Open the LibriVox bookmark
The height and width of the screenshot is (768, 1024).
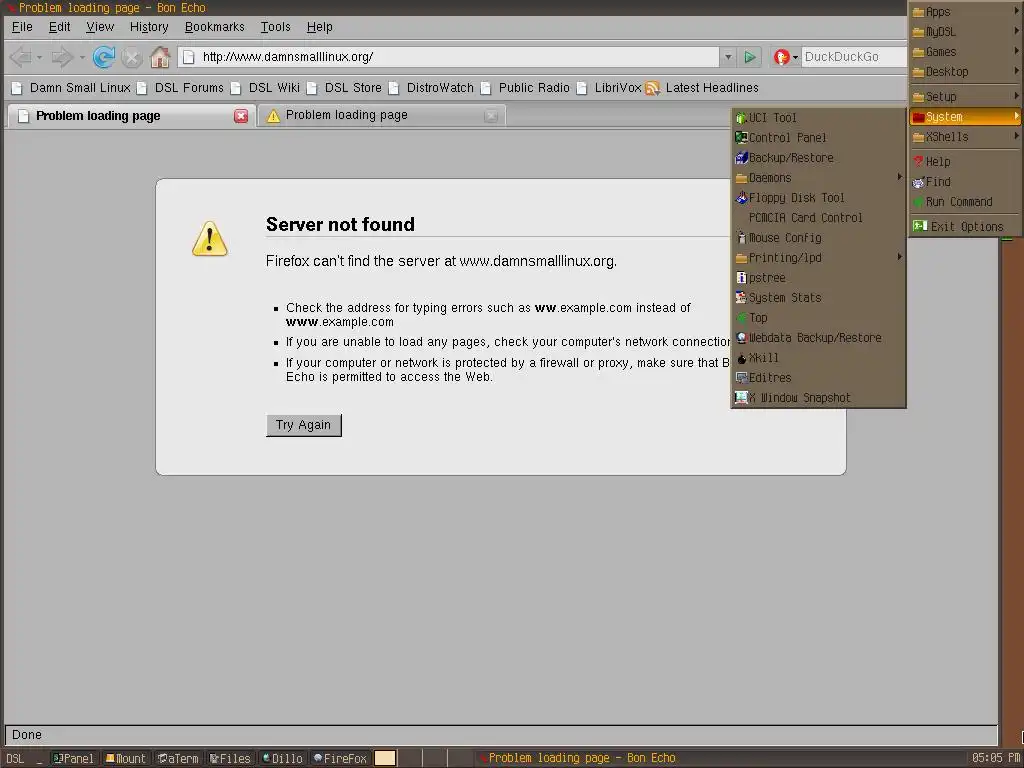(x=609, y=88)
